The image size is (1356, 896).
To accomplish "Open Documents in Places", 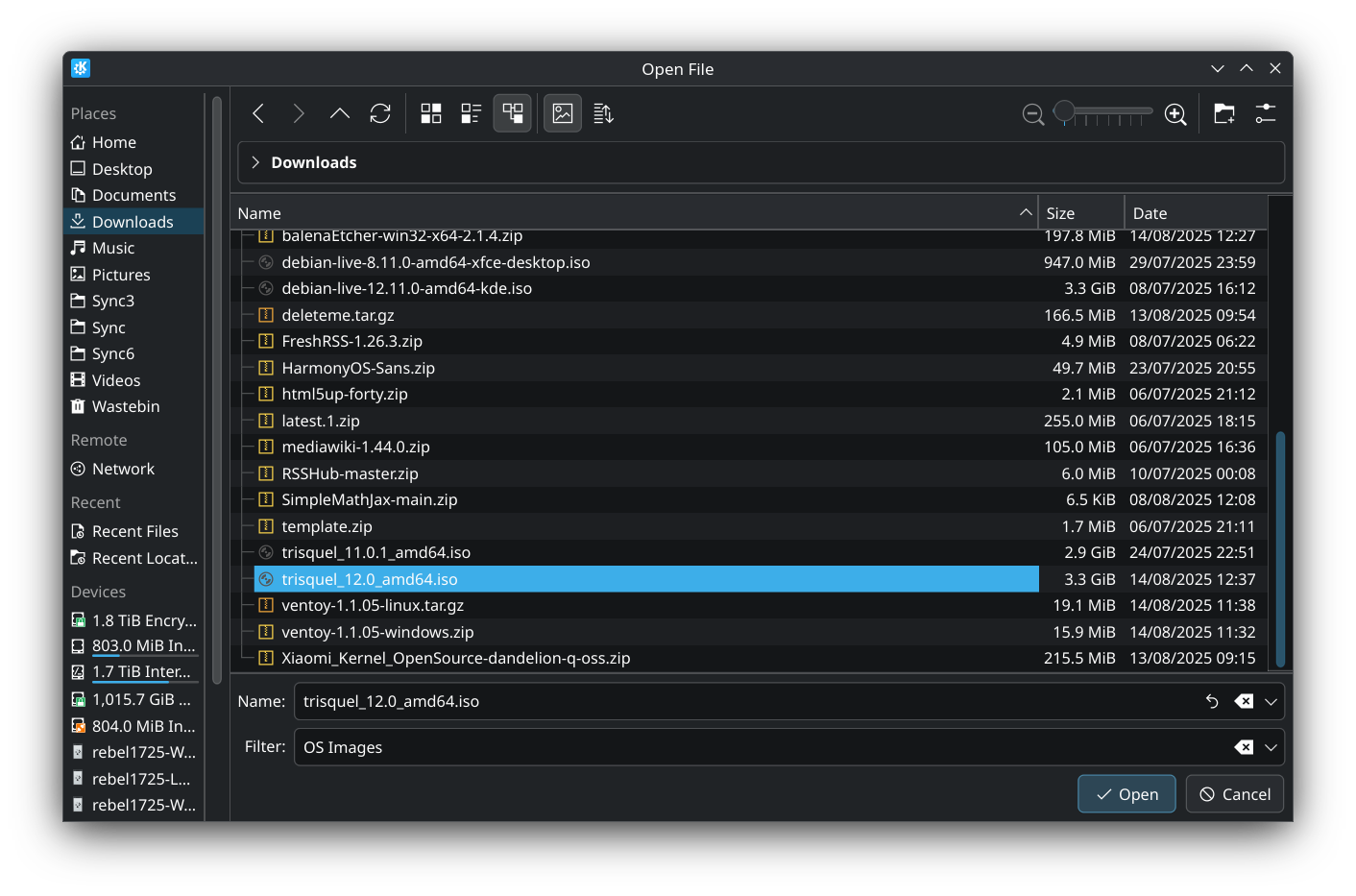I will click(133, 195).
